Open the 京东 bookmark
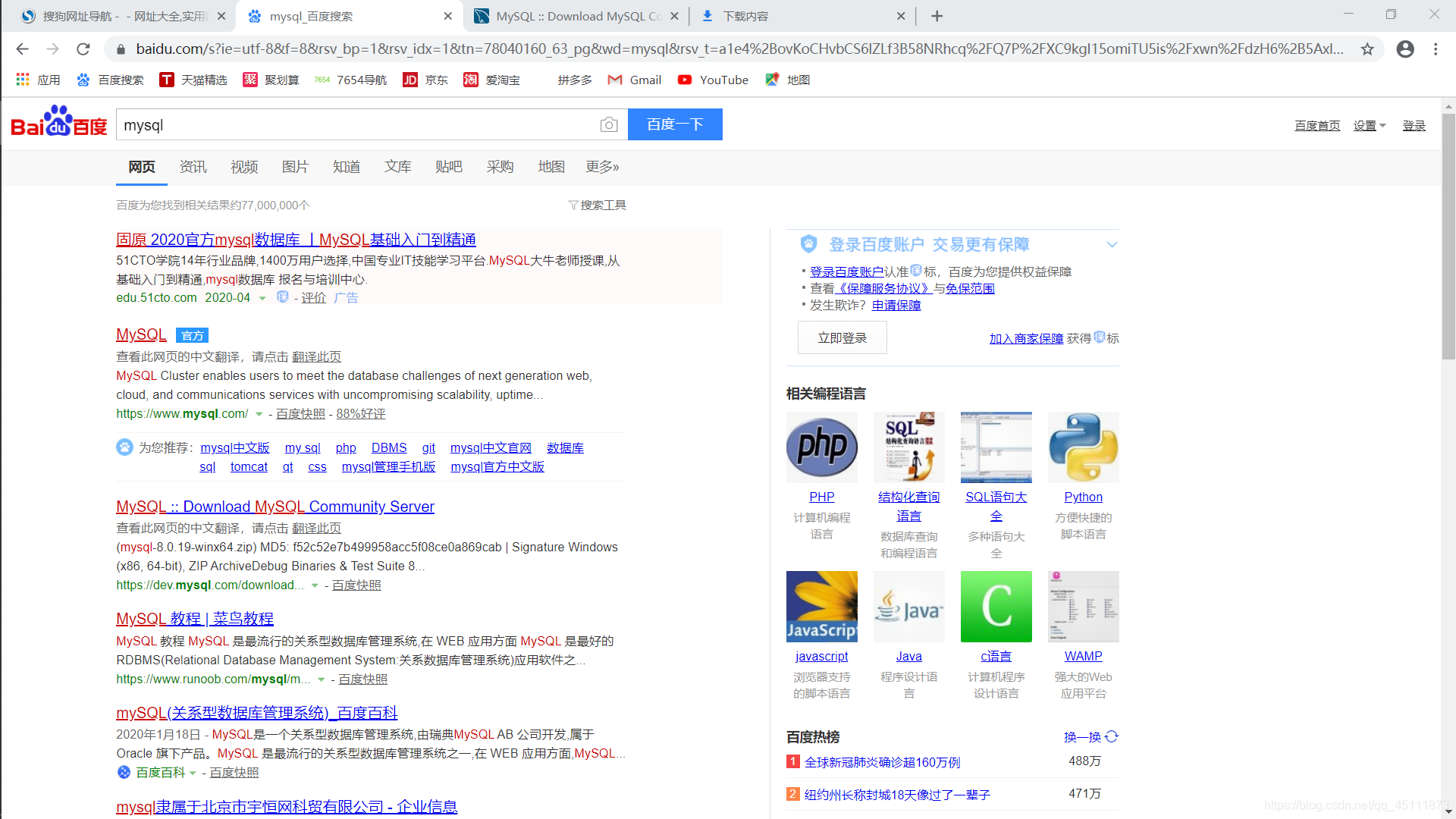 click(x=425, y=80)
